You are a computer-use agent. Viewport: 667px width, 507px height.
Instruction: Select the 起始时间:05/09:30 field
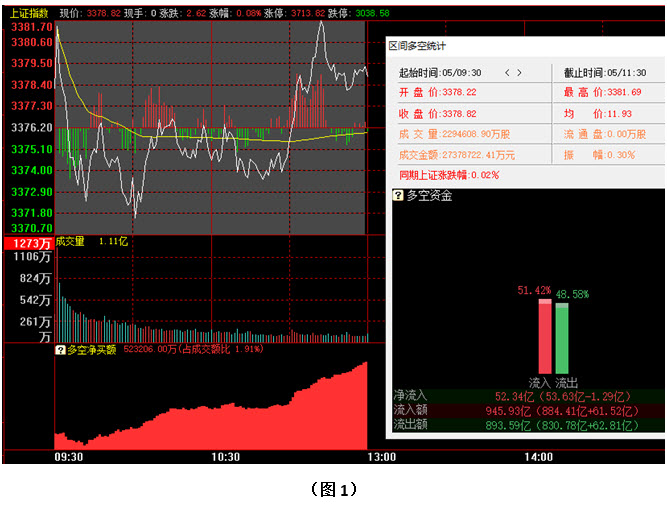tap(440, 73)
